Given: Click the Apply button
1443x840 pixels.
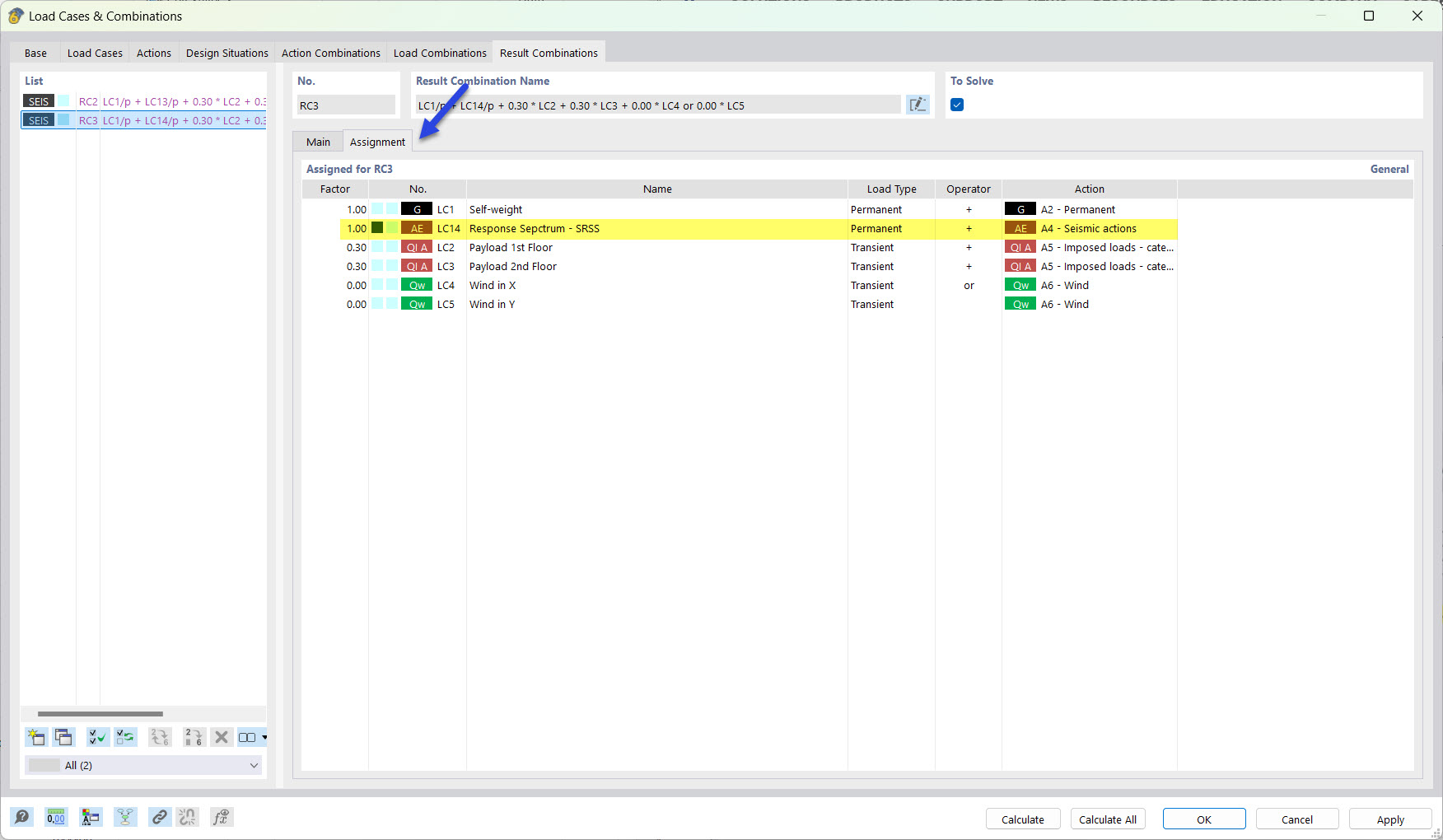Looking at the screenshot, I should [x=1390, y=819].
